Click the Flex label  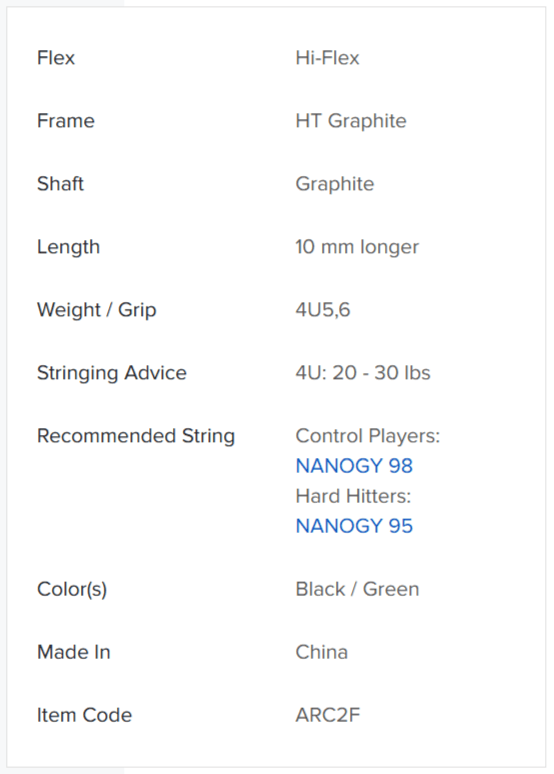(x=56, y=58)
